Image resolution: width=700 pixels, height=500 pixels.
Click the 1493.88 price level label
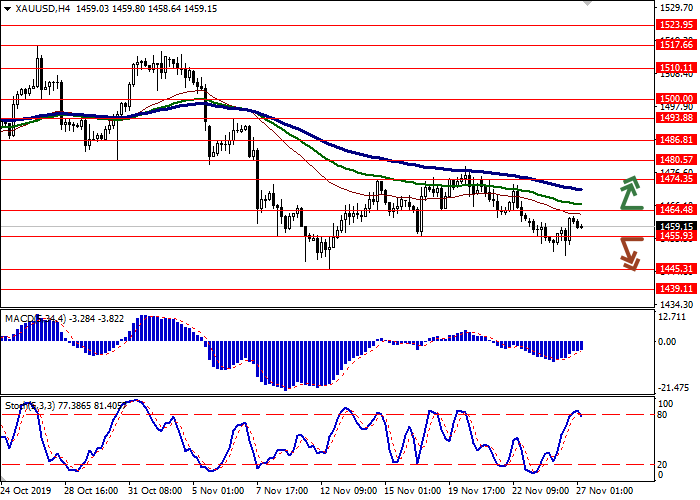pyautogui.click(x=677, y=117)
